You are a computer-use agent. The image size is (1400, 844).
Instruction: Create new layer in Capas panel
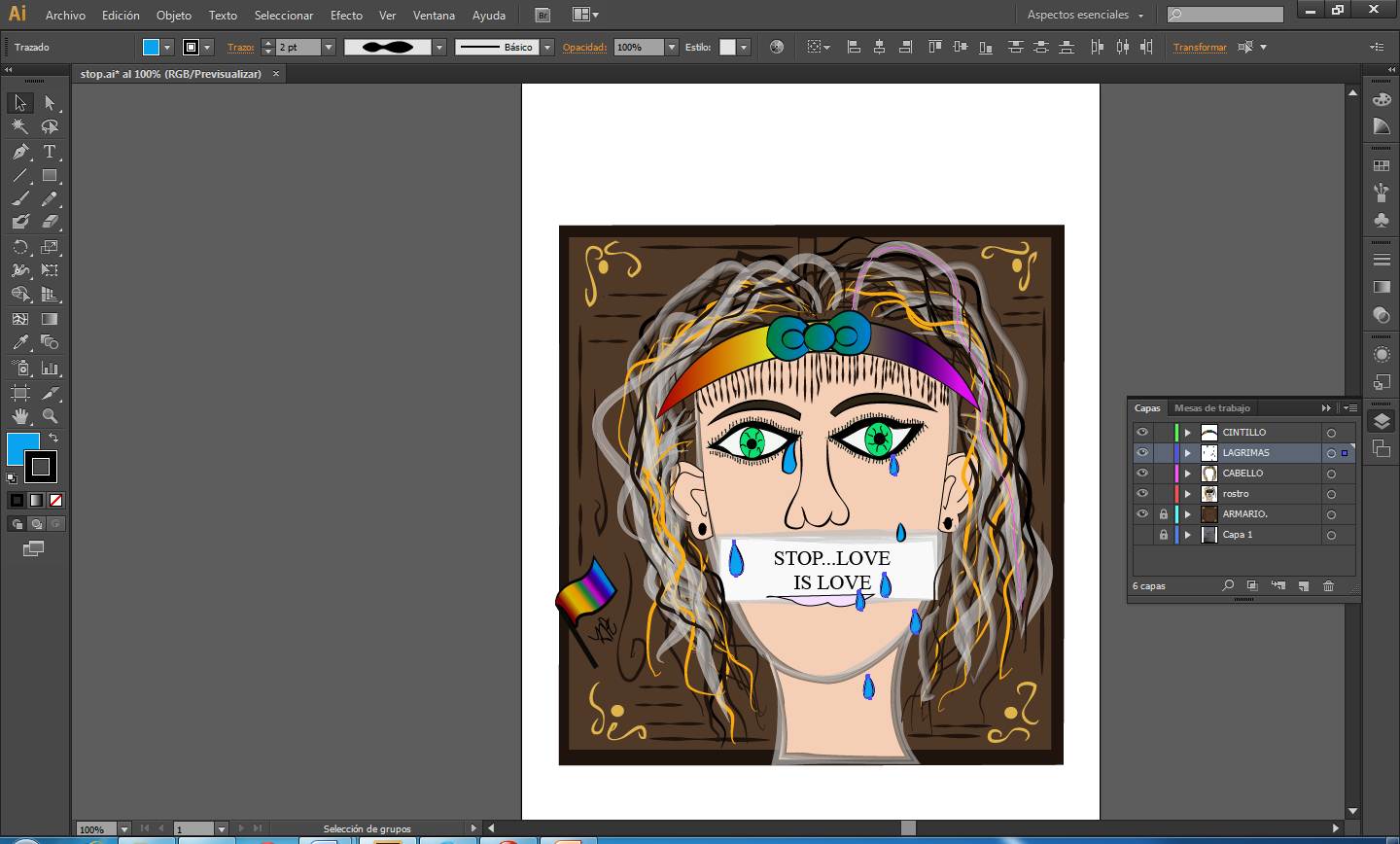(x=1303, y=586)
